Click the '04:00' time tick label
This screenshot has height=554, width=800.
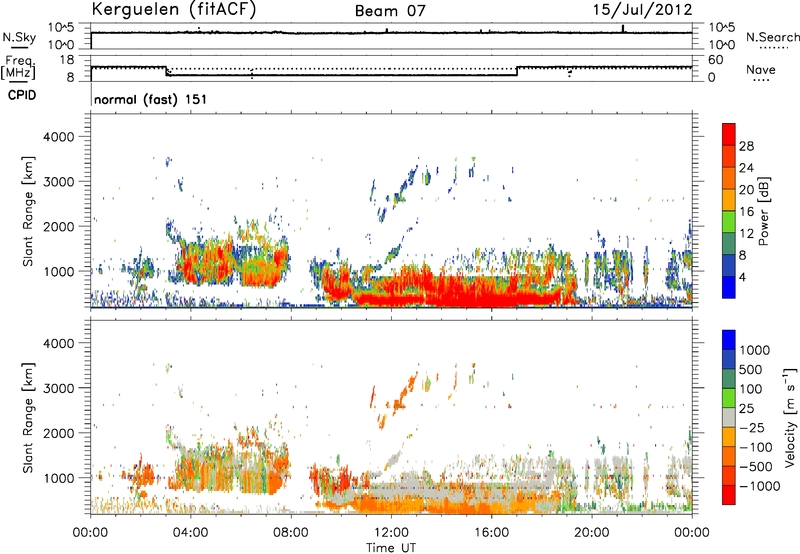190,533
